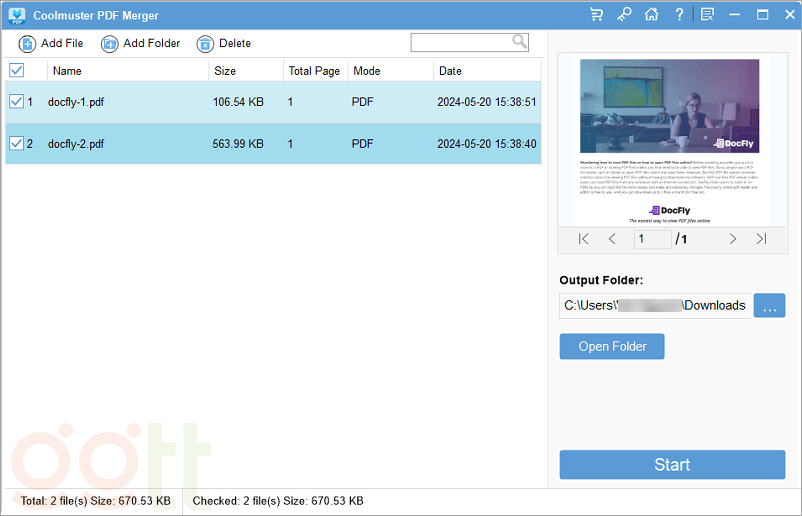Screen dimensions: 802x516
Task: Uncheck the docfly-2.pdf checkbox
Action: point(16,144)
